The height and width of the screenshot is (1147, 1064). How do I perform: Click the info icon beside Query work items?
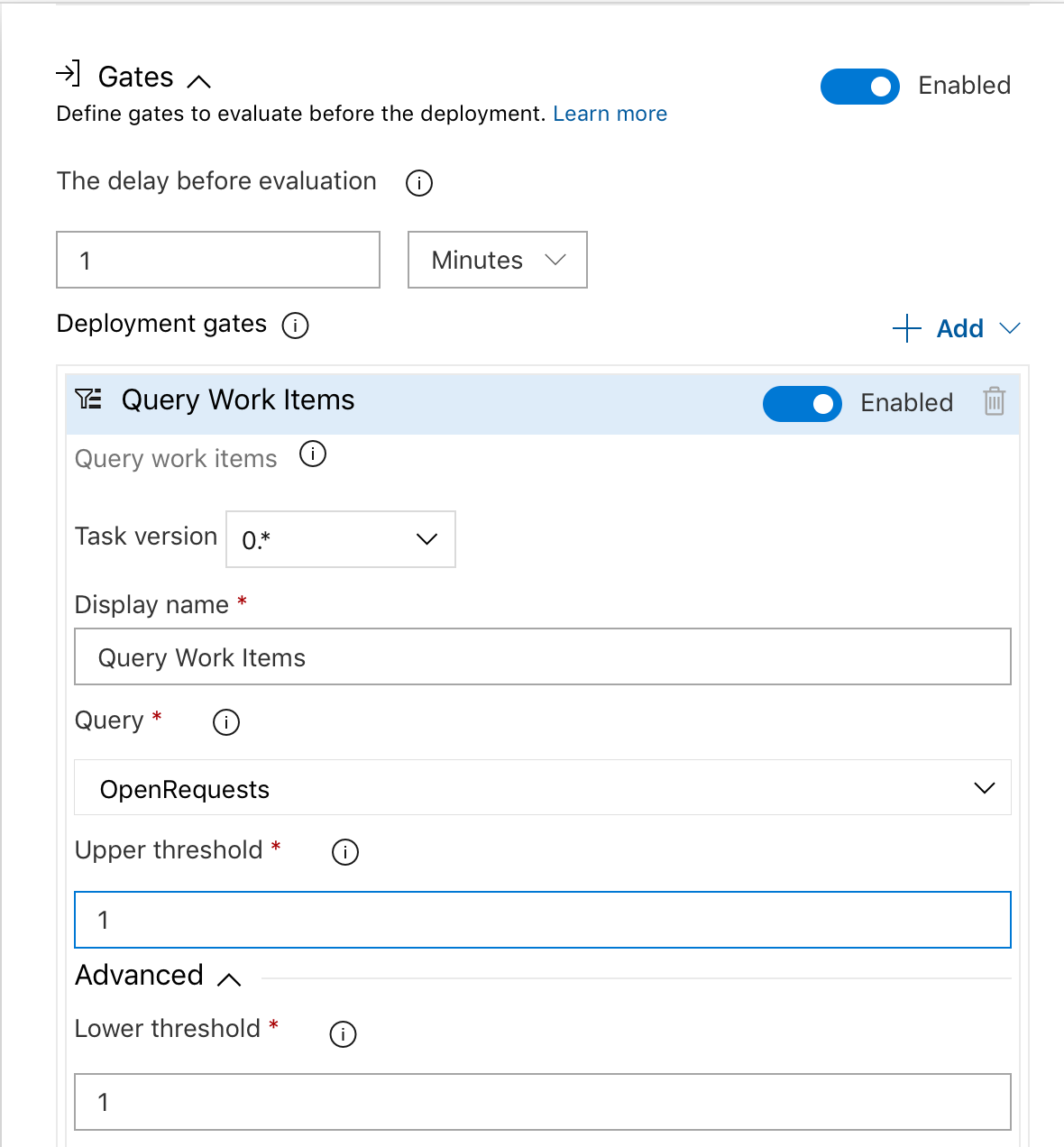click(x=312, y=454)
